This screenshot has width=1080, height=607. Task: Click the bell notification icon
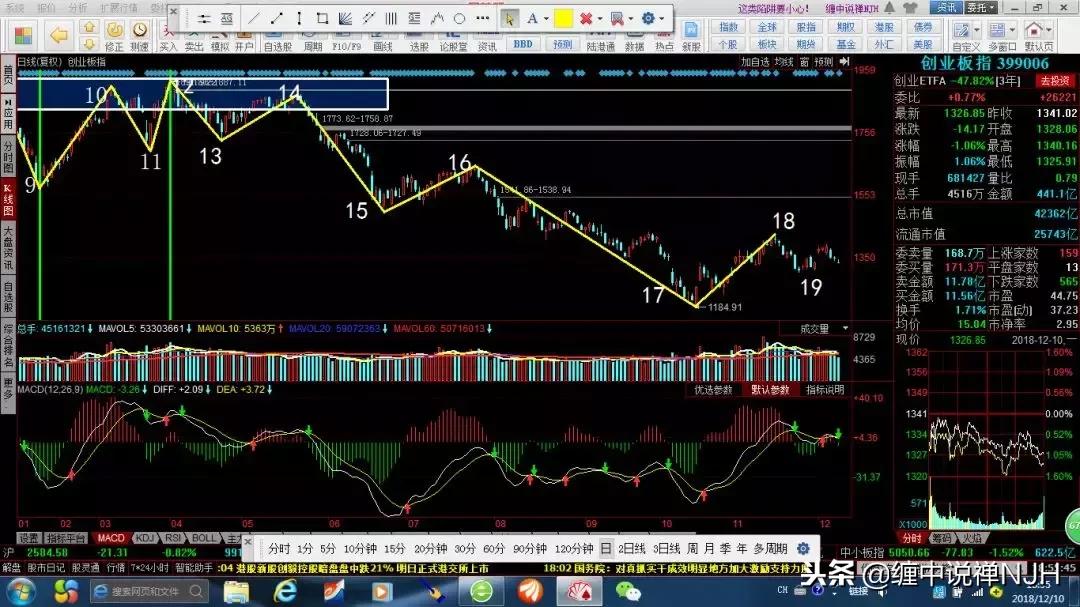(890, 8)
